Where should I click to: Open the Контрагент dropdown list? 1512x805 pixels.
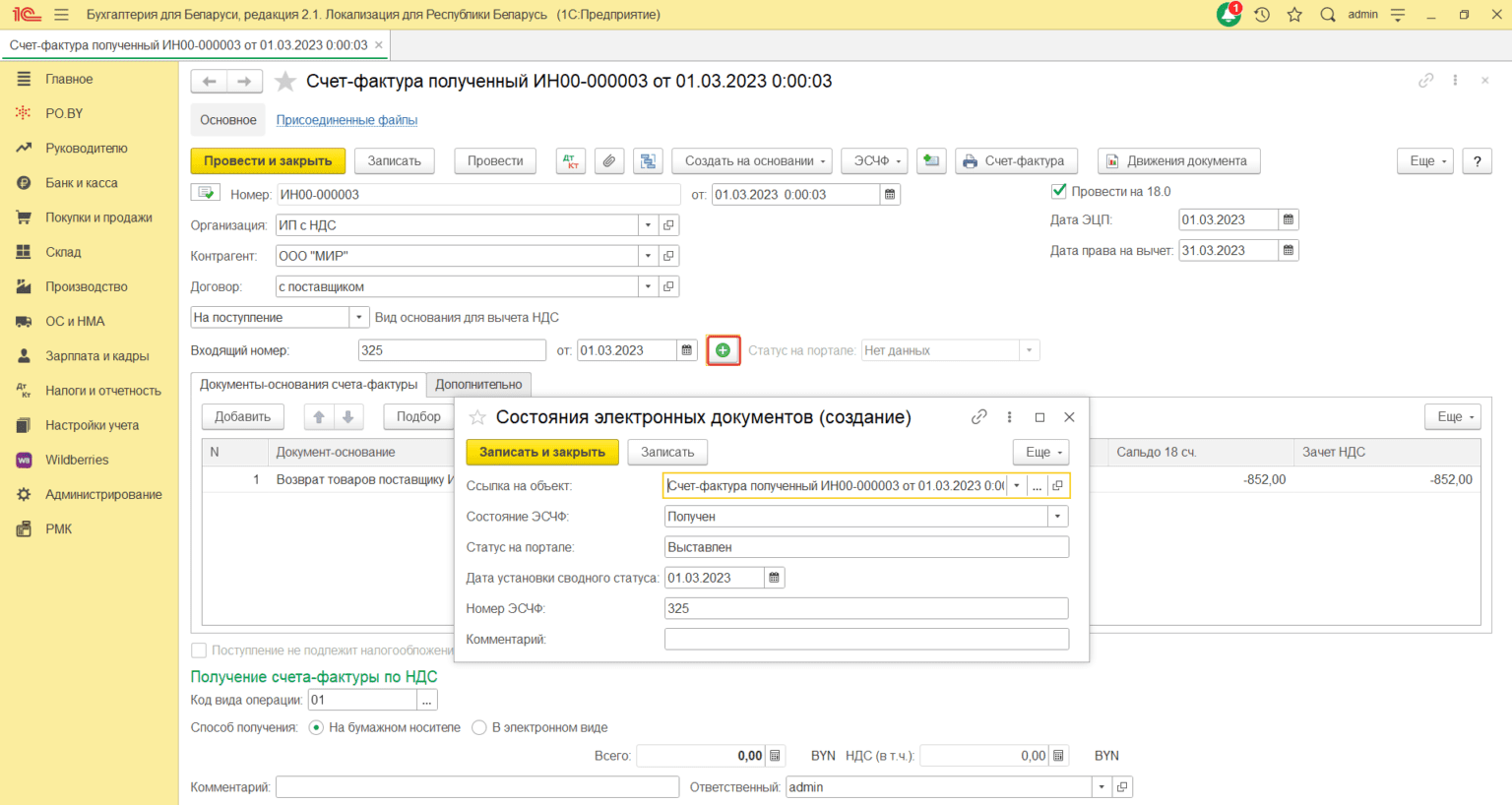point(648,256)
